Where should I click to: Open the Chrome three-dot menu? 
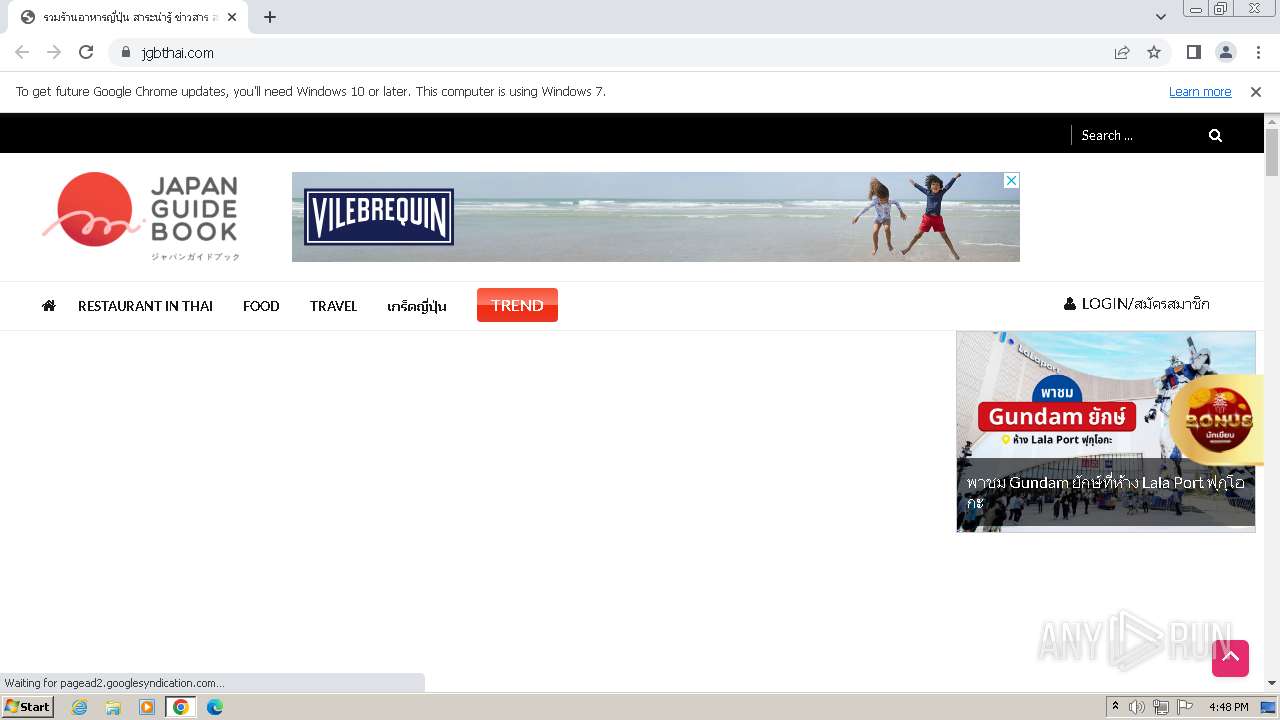(x=1258, y=52)
